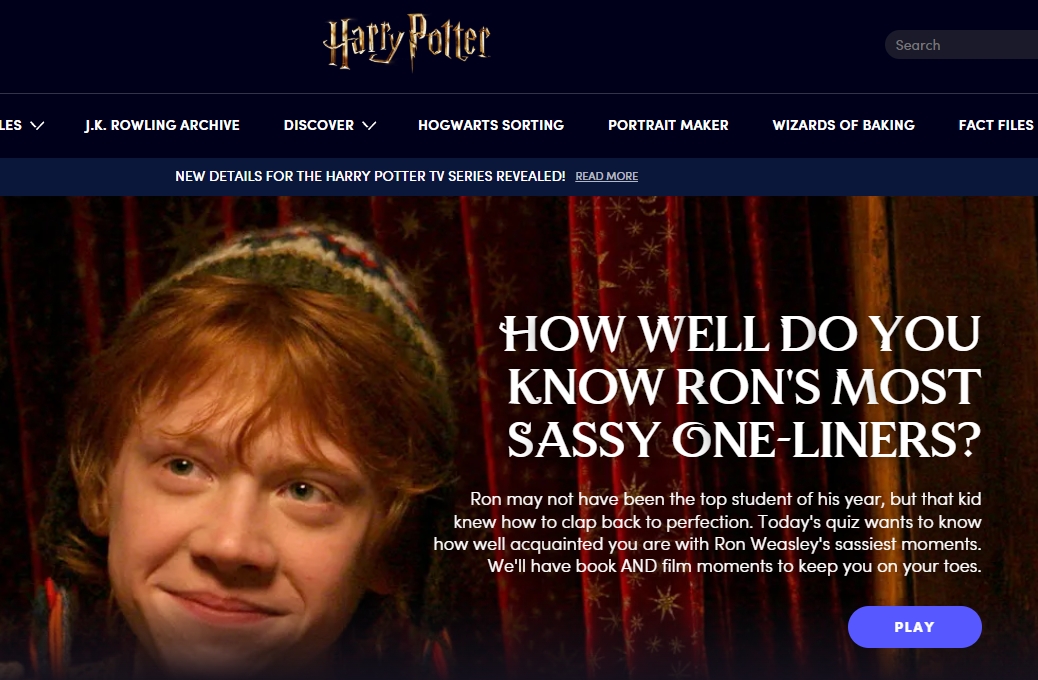Click the quiz headline about Ron's one-liners
Screen dimensions: 1038x680
(x=741, y=387)
